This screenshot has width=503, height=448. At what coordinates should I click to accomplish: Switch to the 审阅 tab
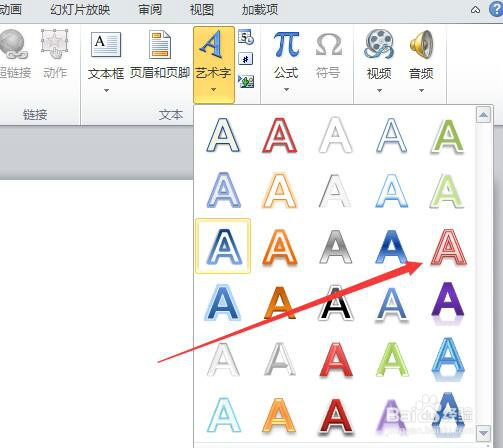150,9
